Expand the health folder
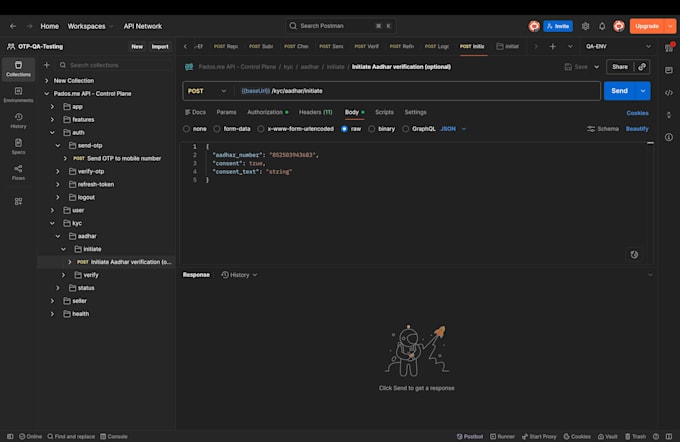 pyautogui.click(x=52, y=314)
